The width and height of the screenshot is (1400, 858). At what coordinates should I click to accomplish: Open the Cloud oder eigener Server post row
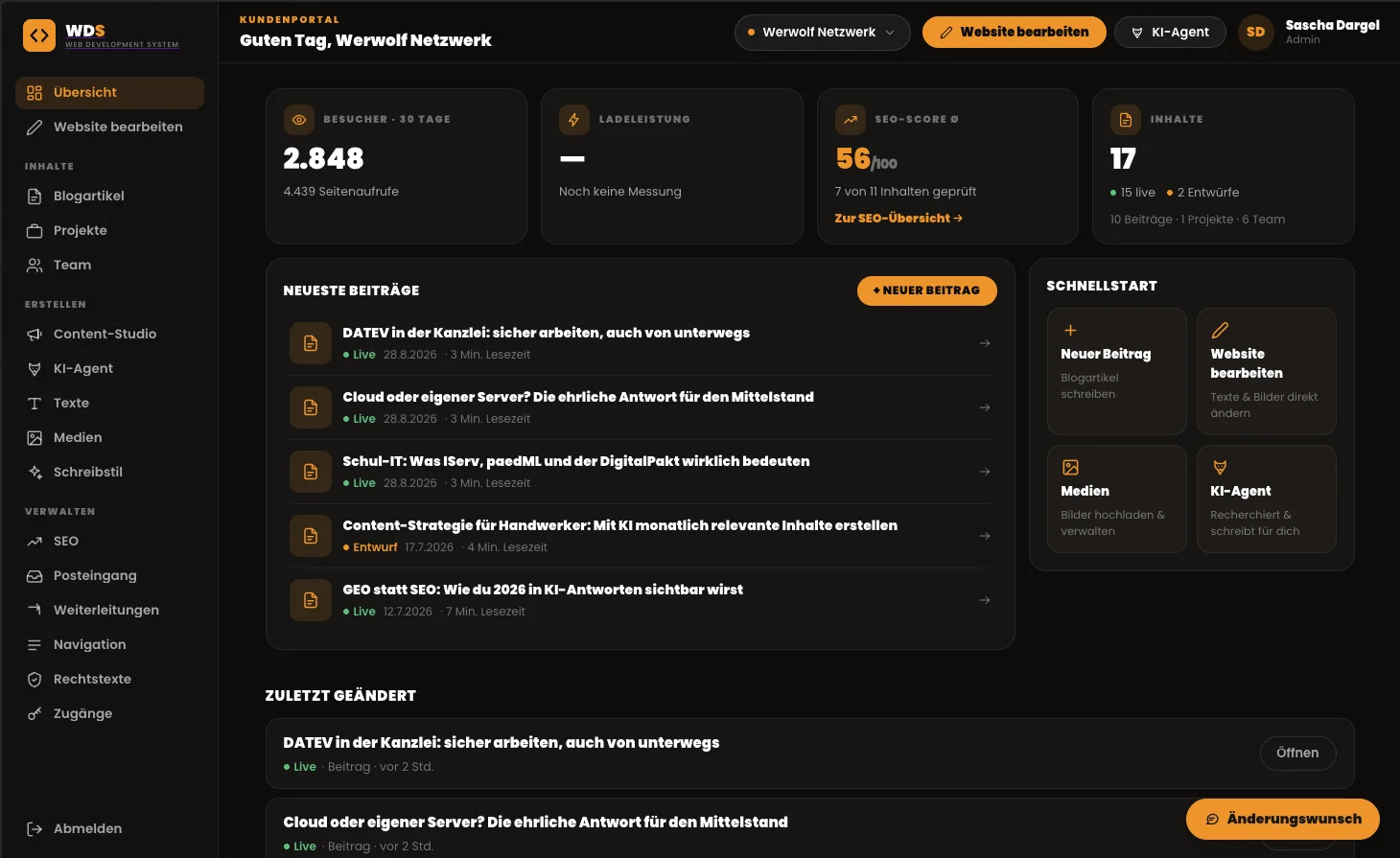[x=641, y=407]
